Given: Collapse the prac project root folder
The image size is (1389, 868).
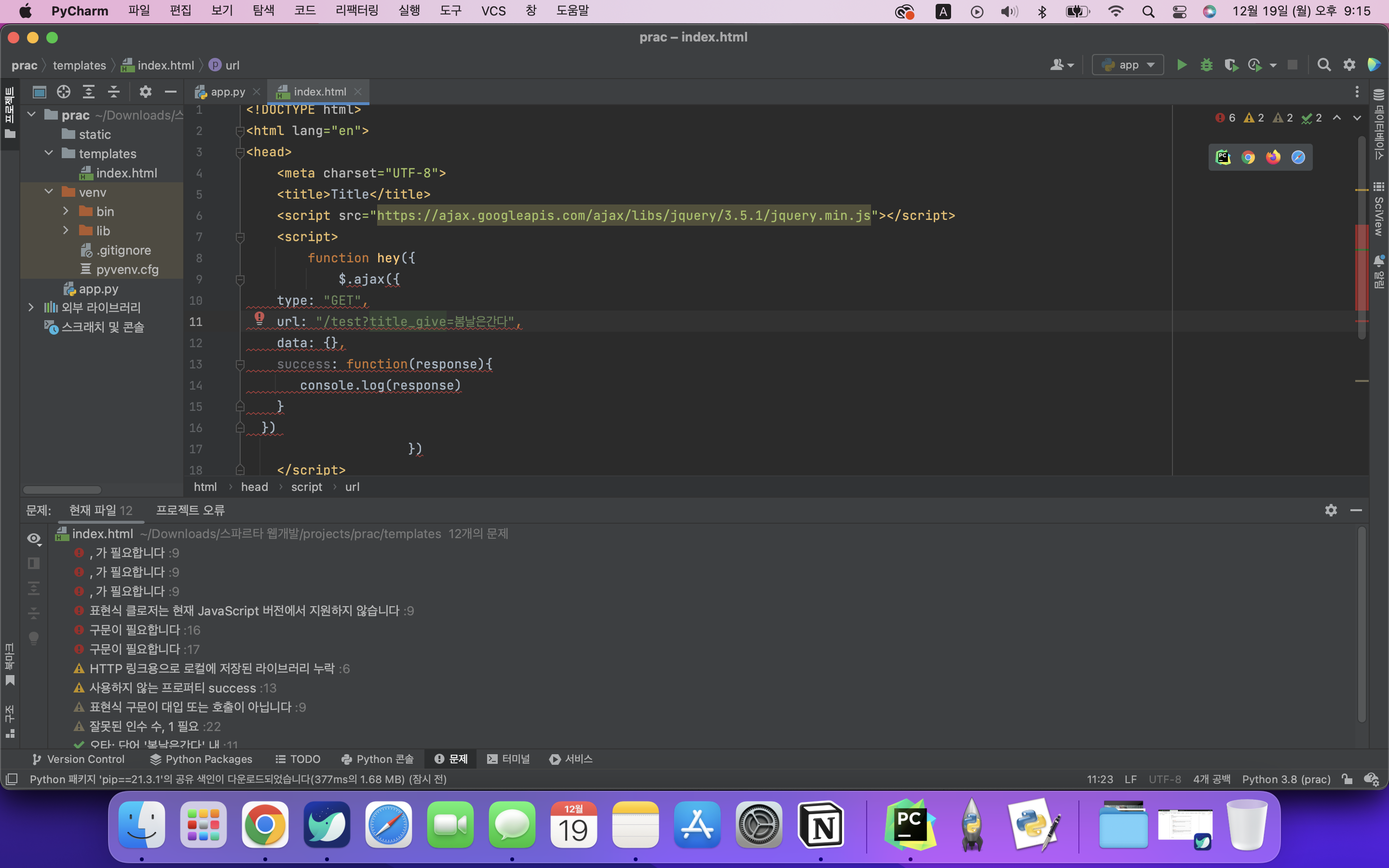Looking at the screenshot, I should pyautogui.click(x=31, y=114).
